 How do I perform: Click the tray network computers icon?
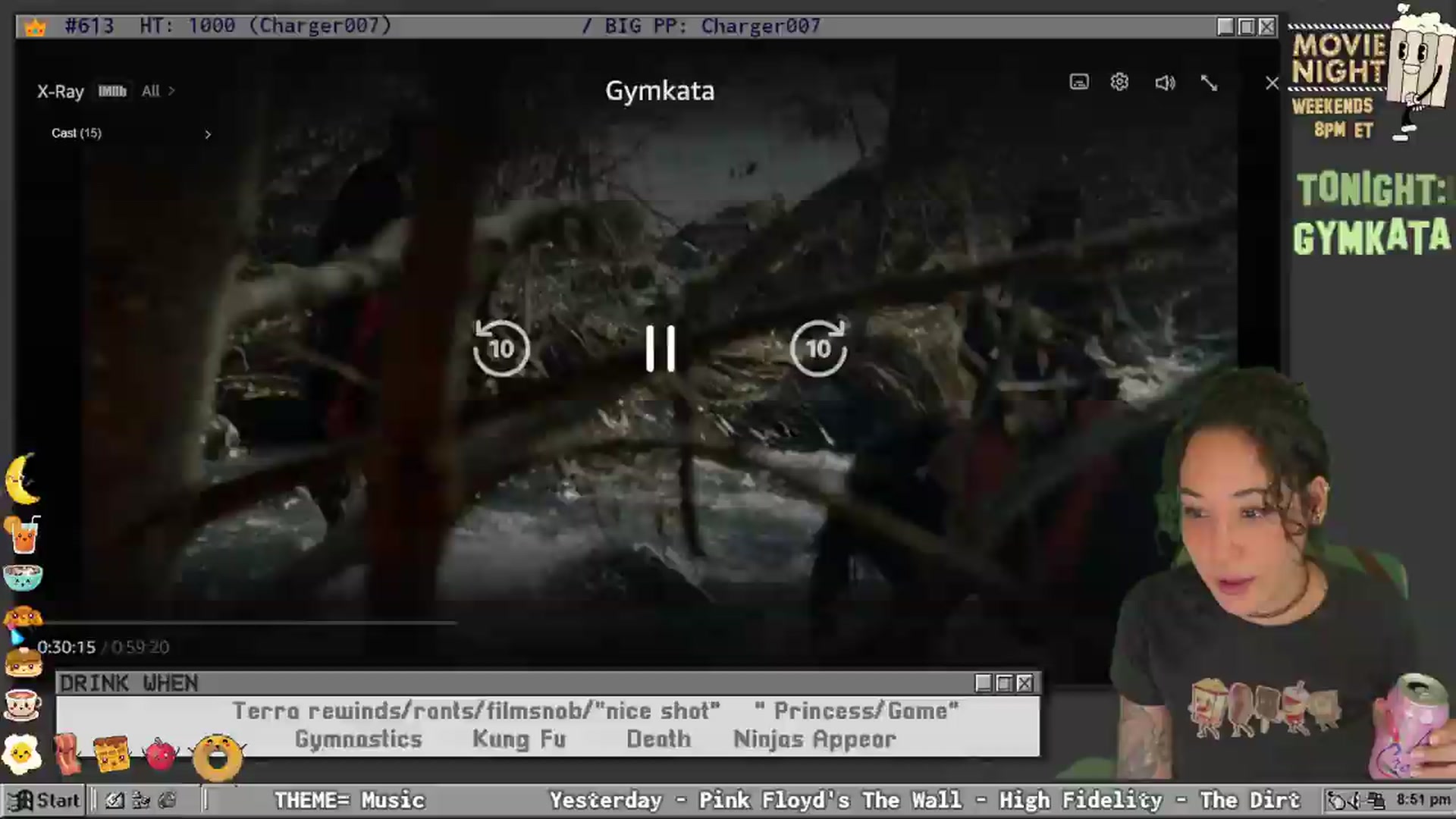1376,800
